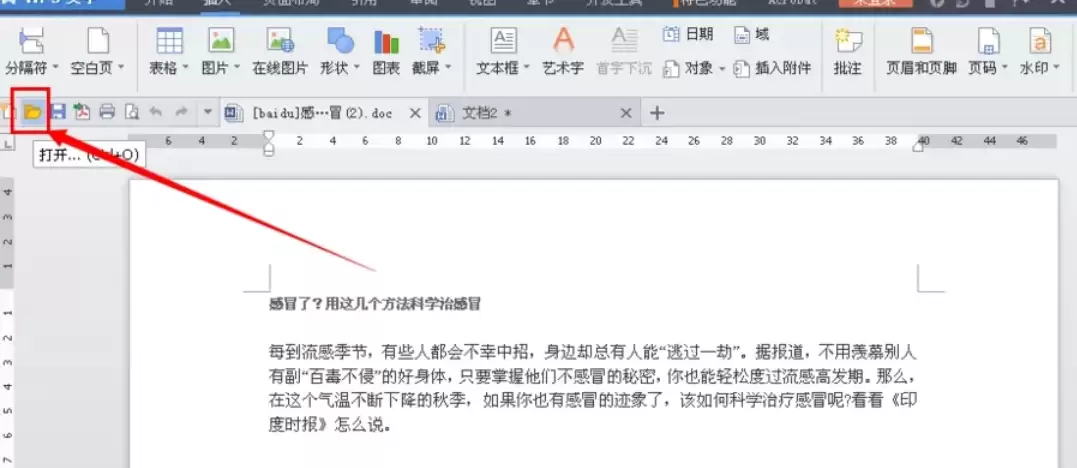
Task: Expand the arrow beside 图片 label
Action: (x=237, y=68)
